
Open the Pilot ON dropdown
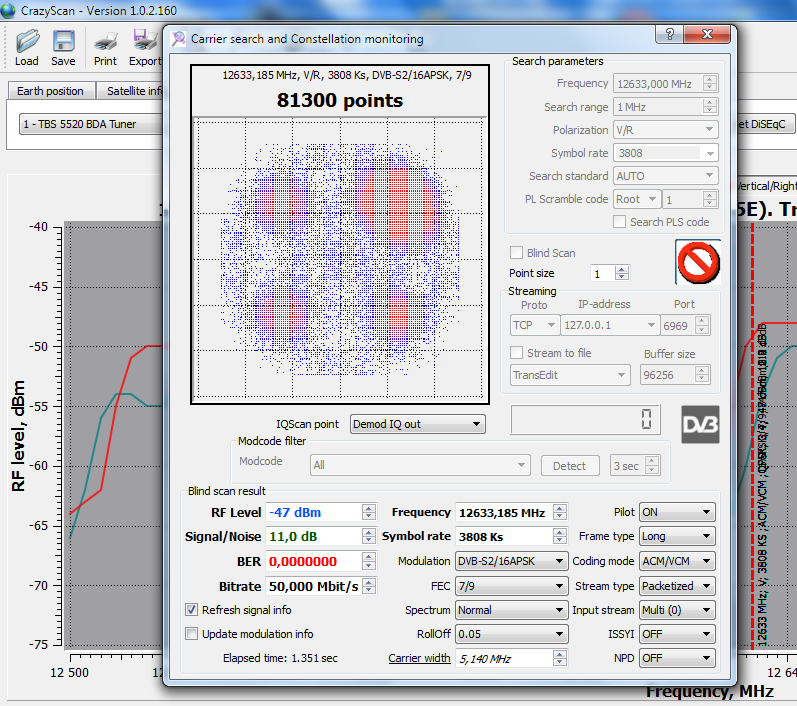677,512
